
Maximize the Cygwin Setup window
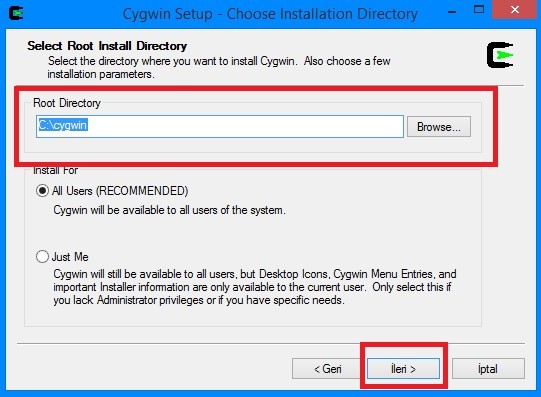point(479,9)
